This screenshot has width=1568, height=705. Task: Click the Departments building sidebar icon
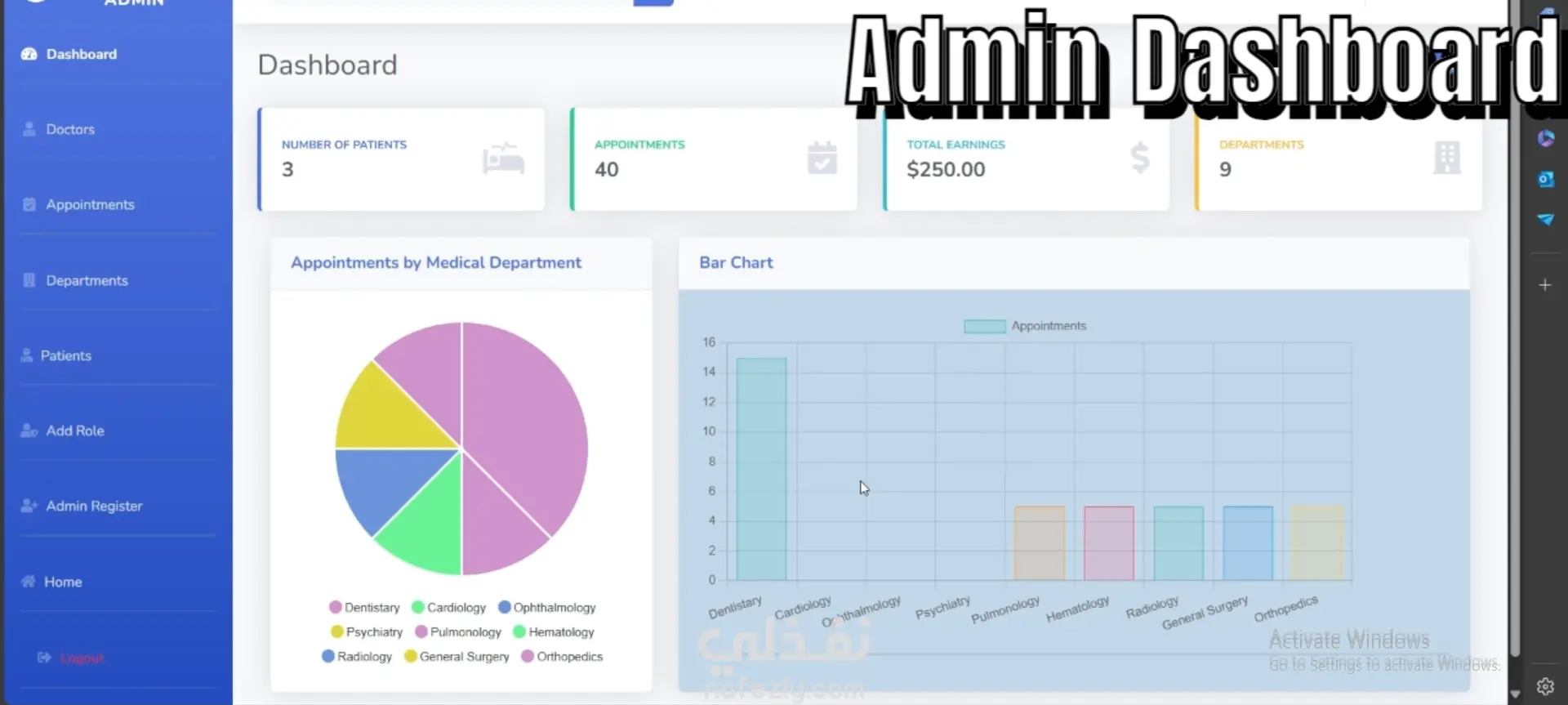(x=29, y=280)
